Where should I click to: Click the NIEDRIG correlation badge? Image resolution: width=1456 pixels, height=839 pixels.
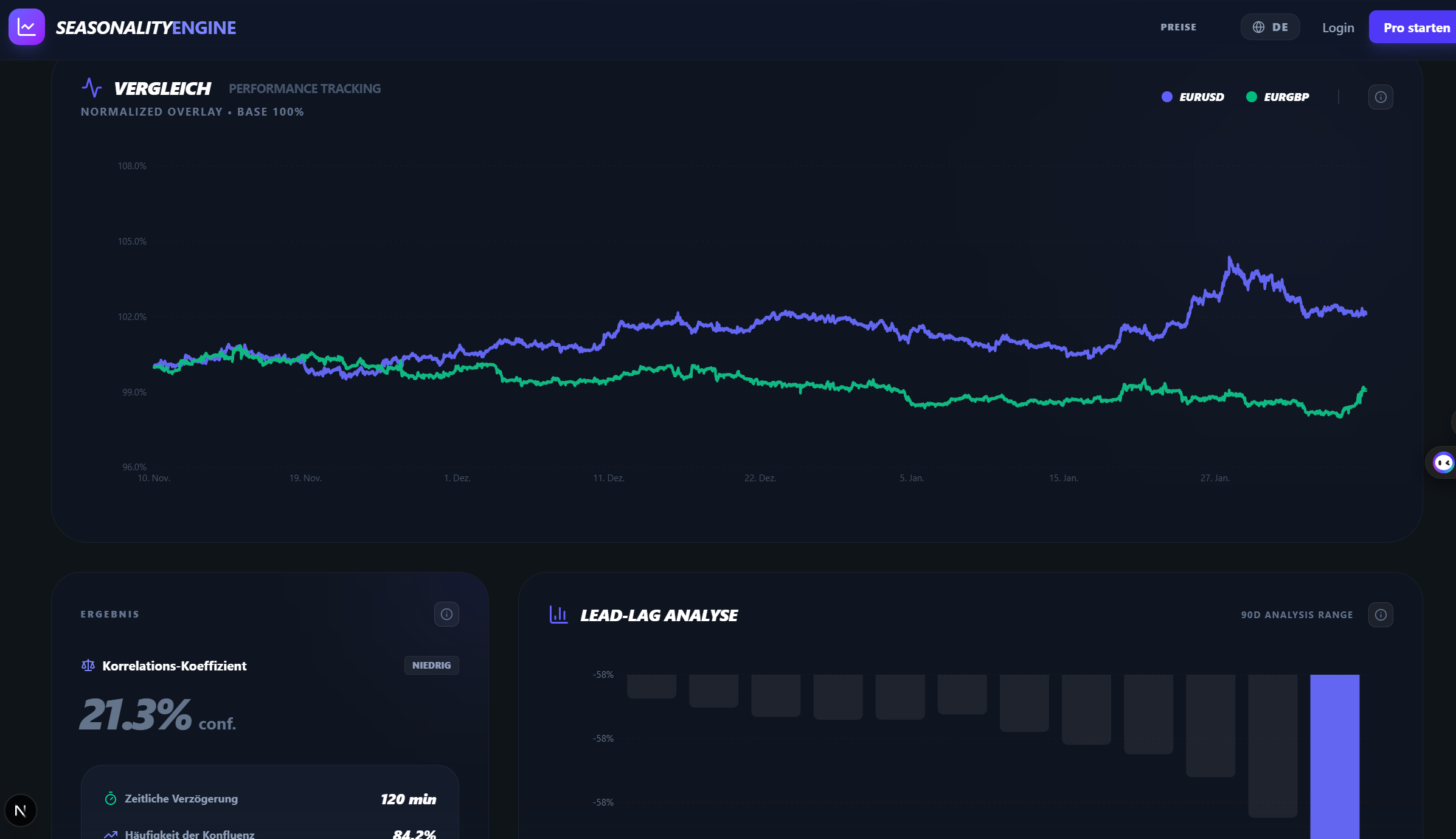(x=431, y=665)
